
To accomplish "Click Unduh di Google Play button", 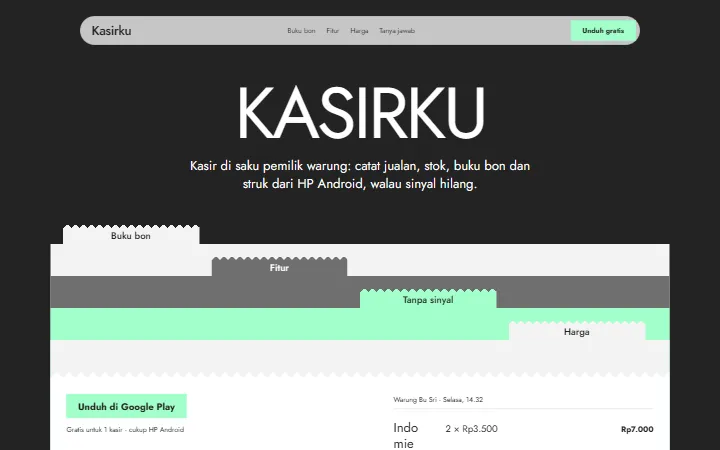I will pos(126,406).
